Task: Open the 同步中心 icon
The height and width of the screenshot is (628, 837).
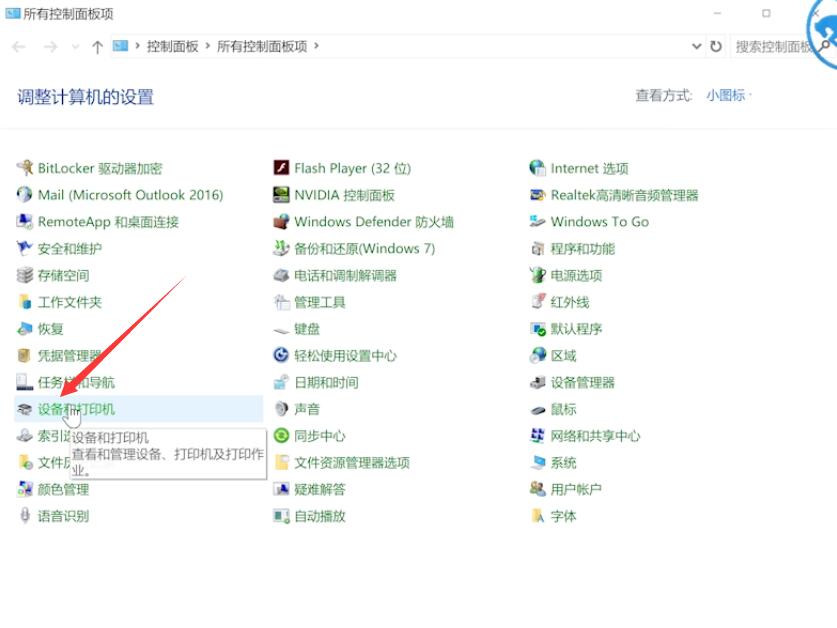Action: coord(281,436)
